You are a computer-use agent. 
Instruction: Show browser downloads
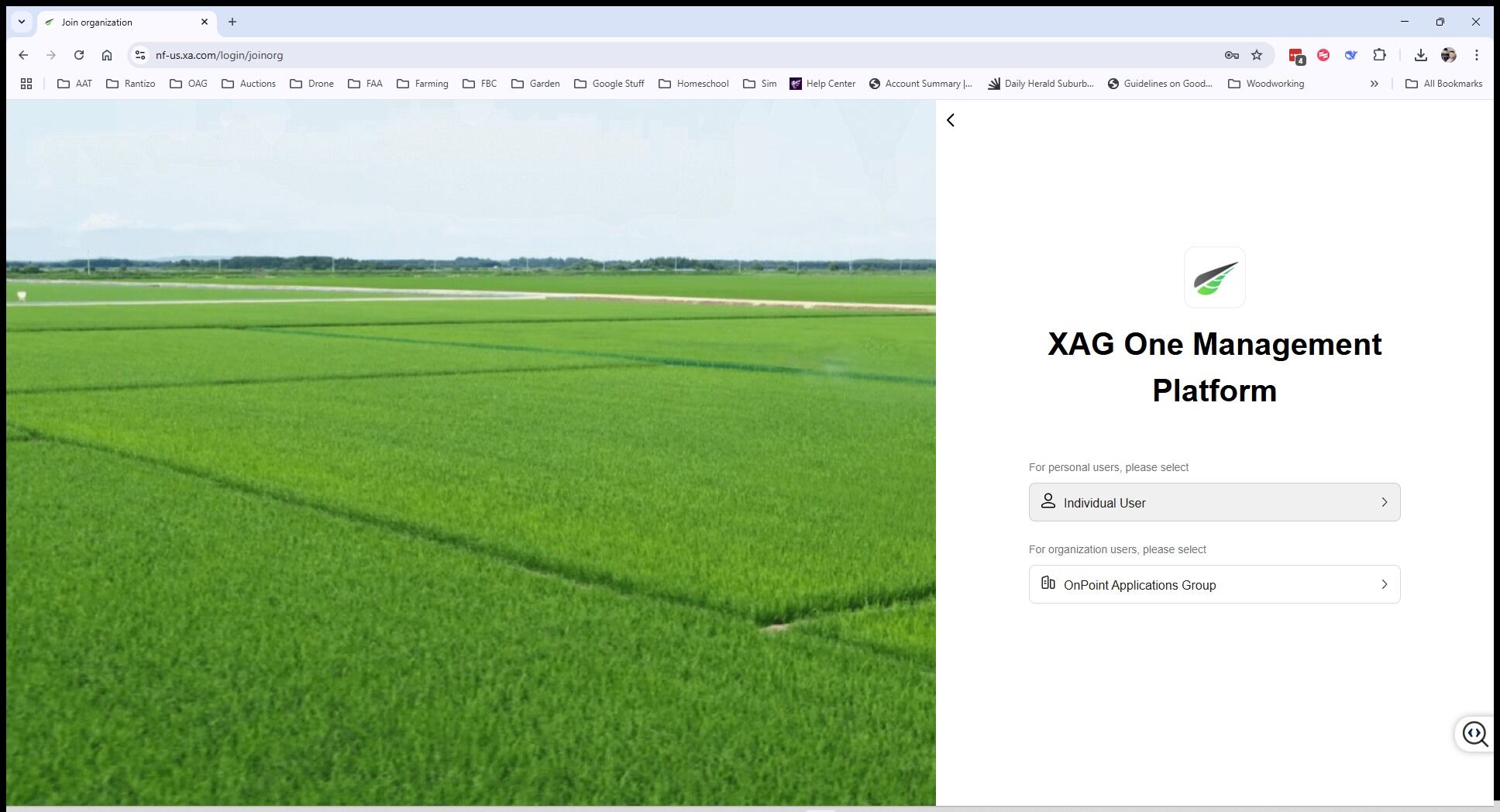point(1420,55)
